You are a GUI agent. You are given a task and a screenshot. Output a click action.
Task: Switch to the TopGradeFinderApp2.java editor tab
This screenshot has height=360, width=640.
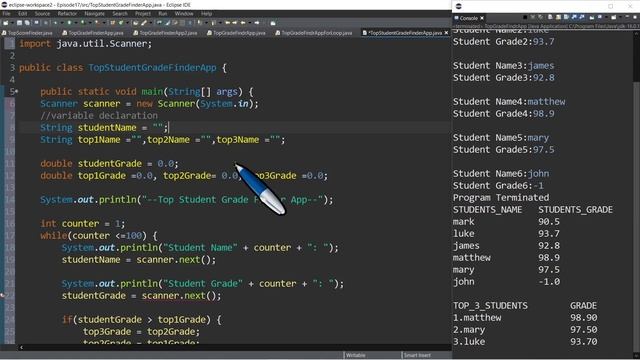tap(165, 33)
